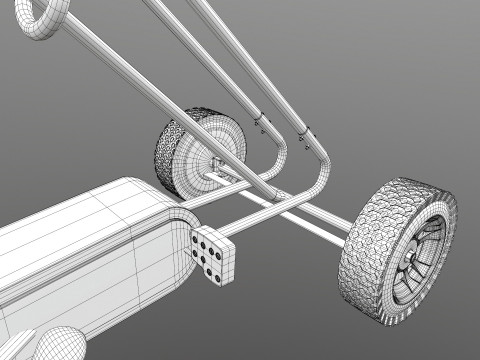Viewport: 480px width, 360px height.
Task: Select the torus ring at the tube's top end
Action: point(42,17)
